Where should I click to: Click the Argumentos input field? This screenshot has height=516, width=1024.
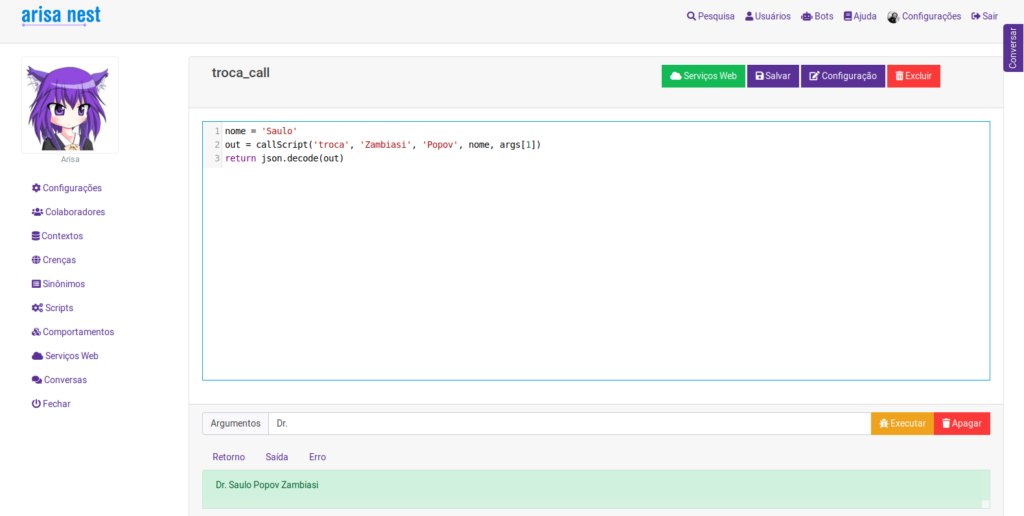568,424
